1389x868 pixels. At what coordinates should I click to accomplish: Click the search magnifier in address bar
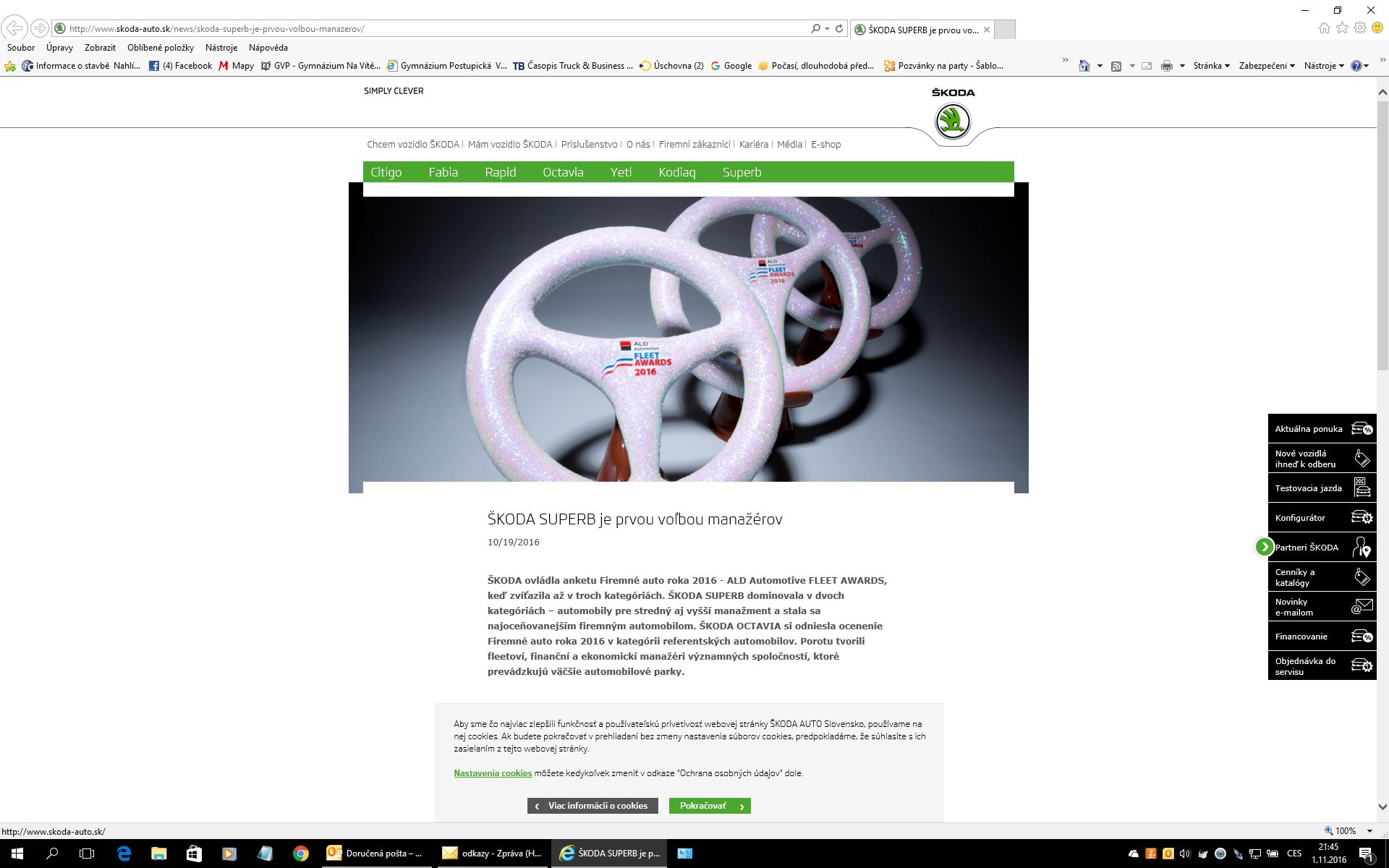(815, 29)
